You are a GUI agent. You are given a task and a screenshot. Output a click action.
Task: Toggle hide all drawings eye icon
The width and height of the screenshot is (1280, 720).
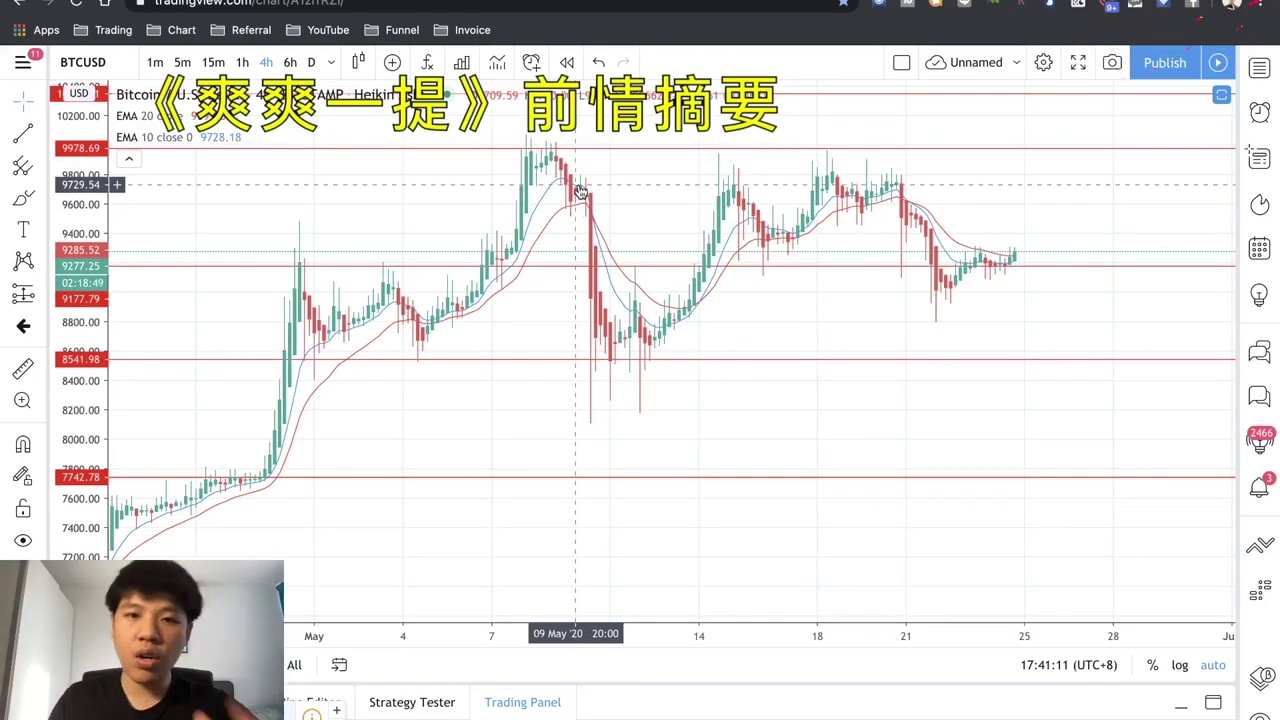(x=23, y=541)
